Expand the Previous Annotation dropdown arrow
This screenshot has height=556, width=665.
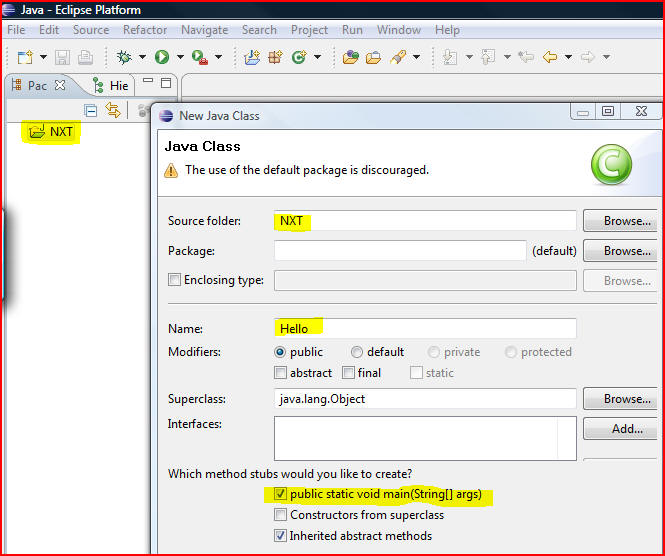point(507,57)
